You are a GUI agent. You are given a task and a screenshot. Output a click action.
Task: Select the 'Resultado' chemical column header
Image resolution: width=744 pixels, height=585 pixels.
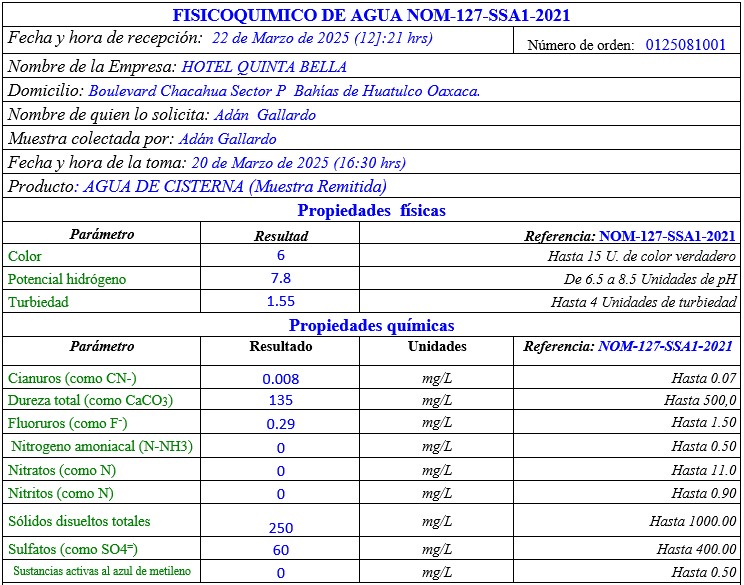coord(280,346)
